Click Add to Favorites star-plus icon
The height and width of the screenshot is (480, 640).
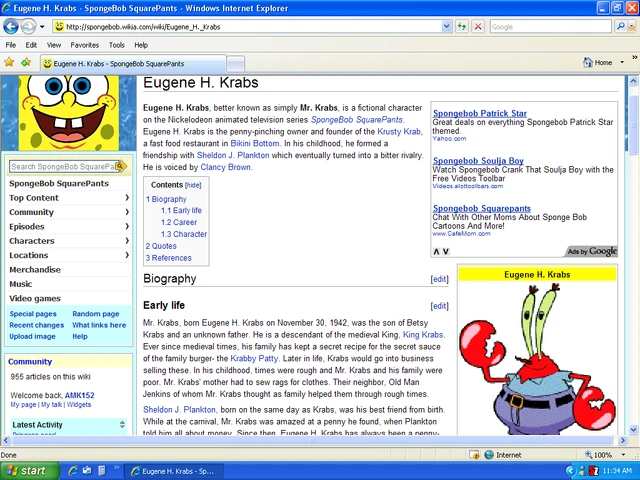click(26, 62)
